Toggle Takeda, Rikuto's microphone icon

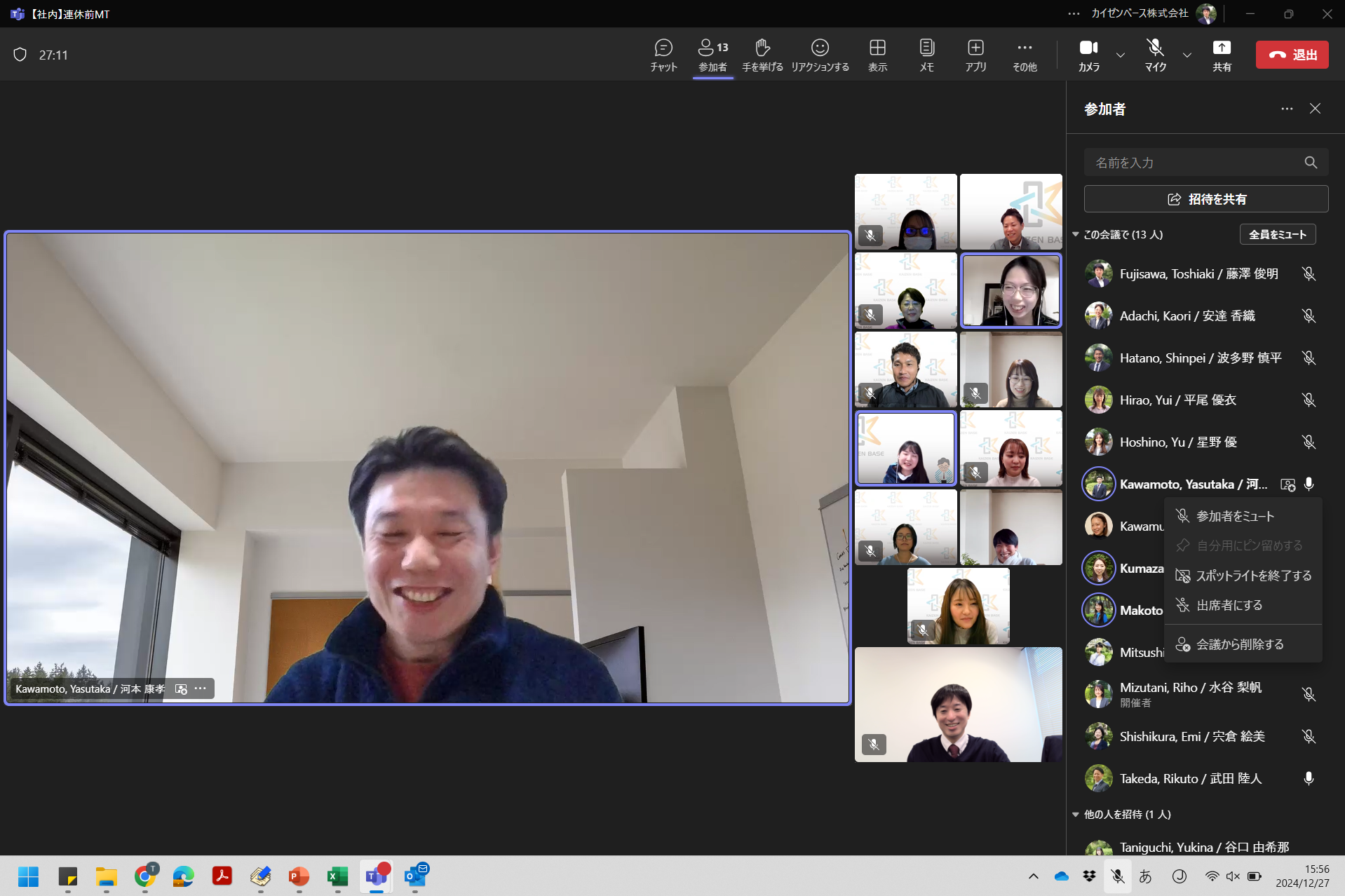click(1309, 778)
